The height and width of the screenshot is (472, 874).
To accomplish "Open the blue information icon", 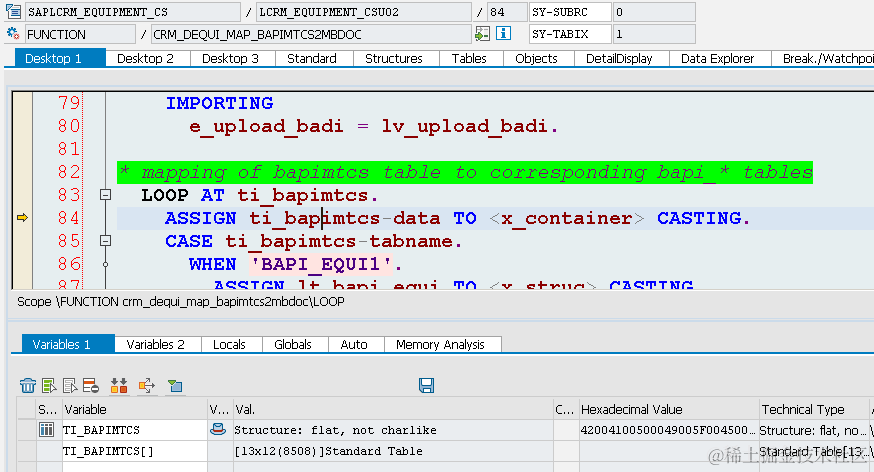I will click(503, 33).
